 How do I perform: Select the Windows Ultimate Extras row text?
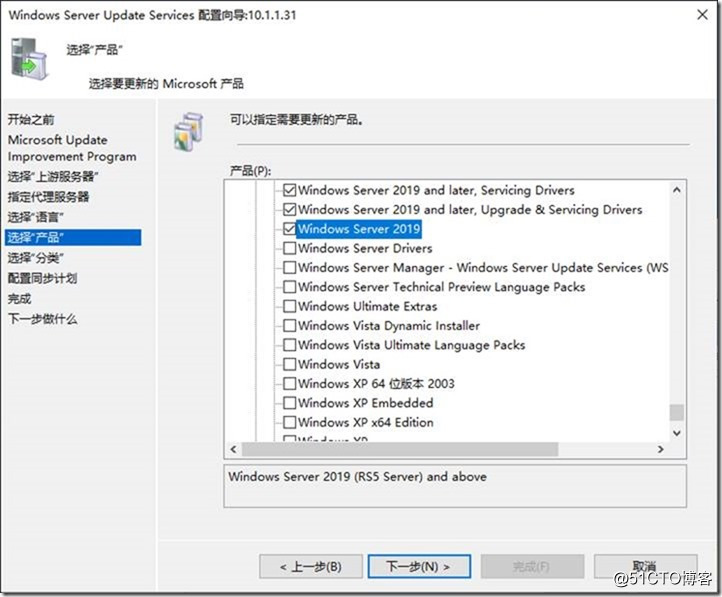(x=367, y=306)
